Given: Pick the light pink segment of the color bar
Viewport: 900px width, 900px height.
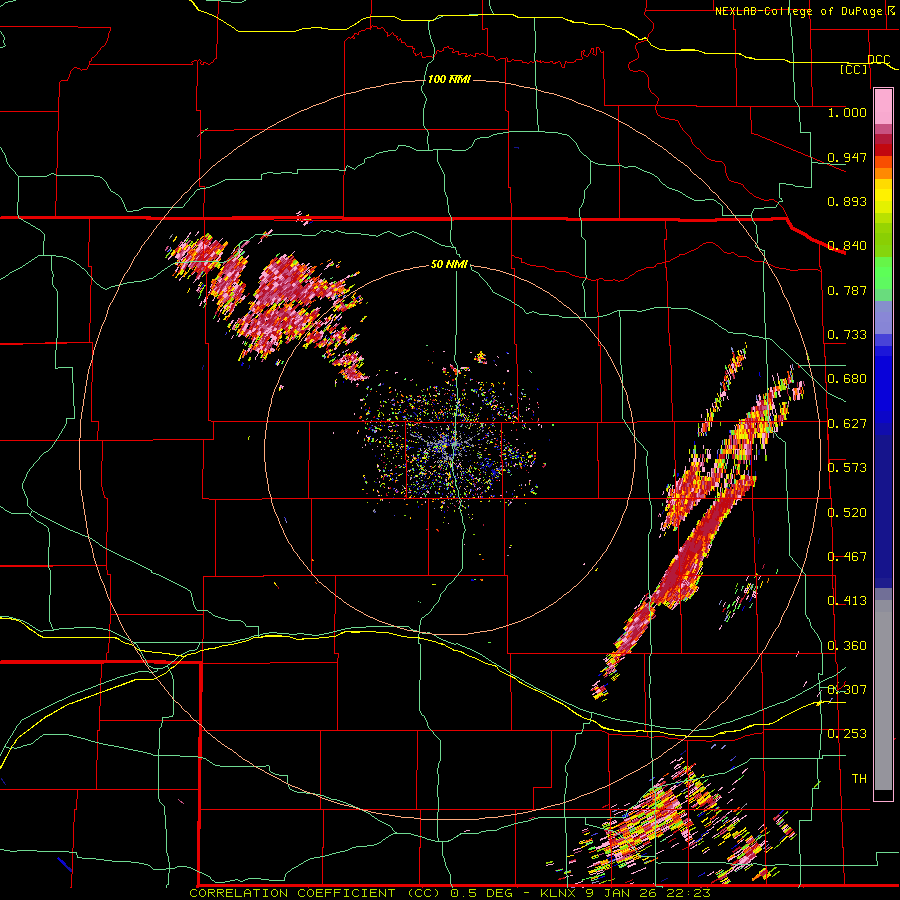Looking at the screenshot, I should pyautogui.click(x=883, y=107).
